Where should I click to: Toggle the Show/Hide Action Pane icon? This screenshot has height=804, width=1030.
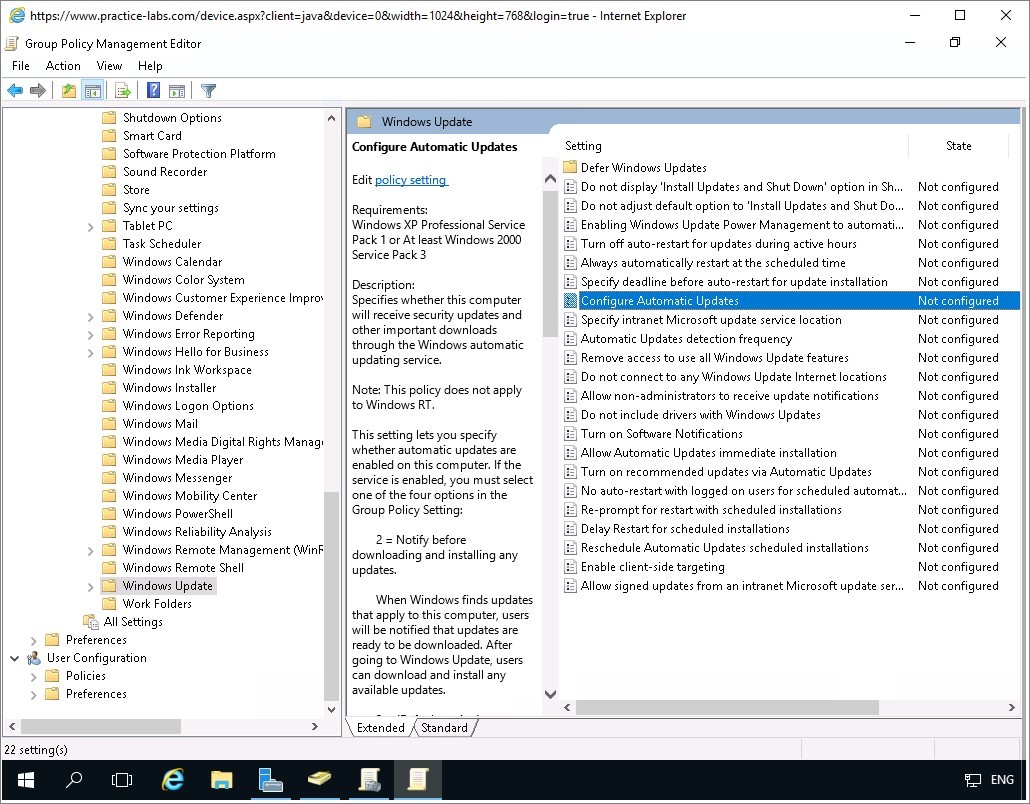point(176,91)
